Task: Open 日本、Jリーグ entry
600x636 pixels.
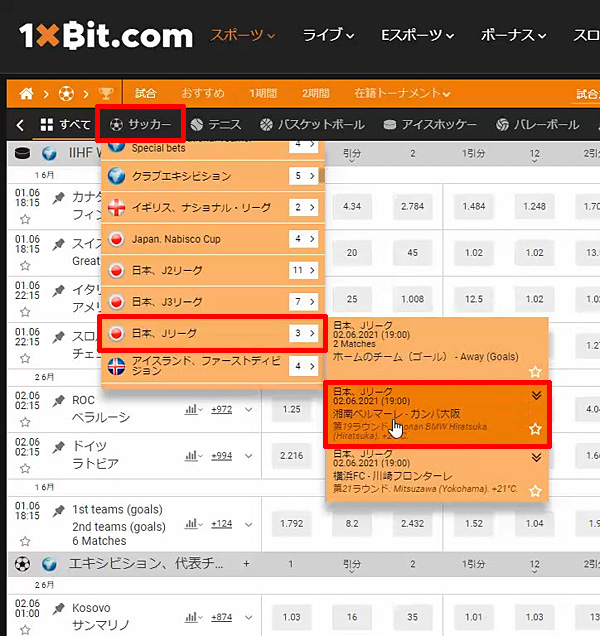Action: 213,333
